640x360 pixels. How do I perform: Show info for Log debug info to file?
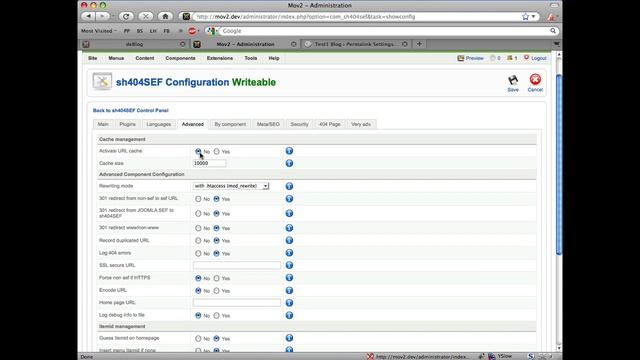pos(289,316)
